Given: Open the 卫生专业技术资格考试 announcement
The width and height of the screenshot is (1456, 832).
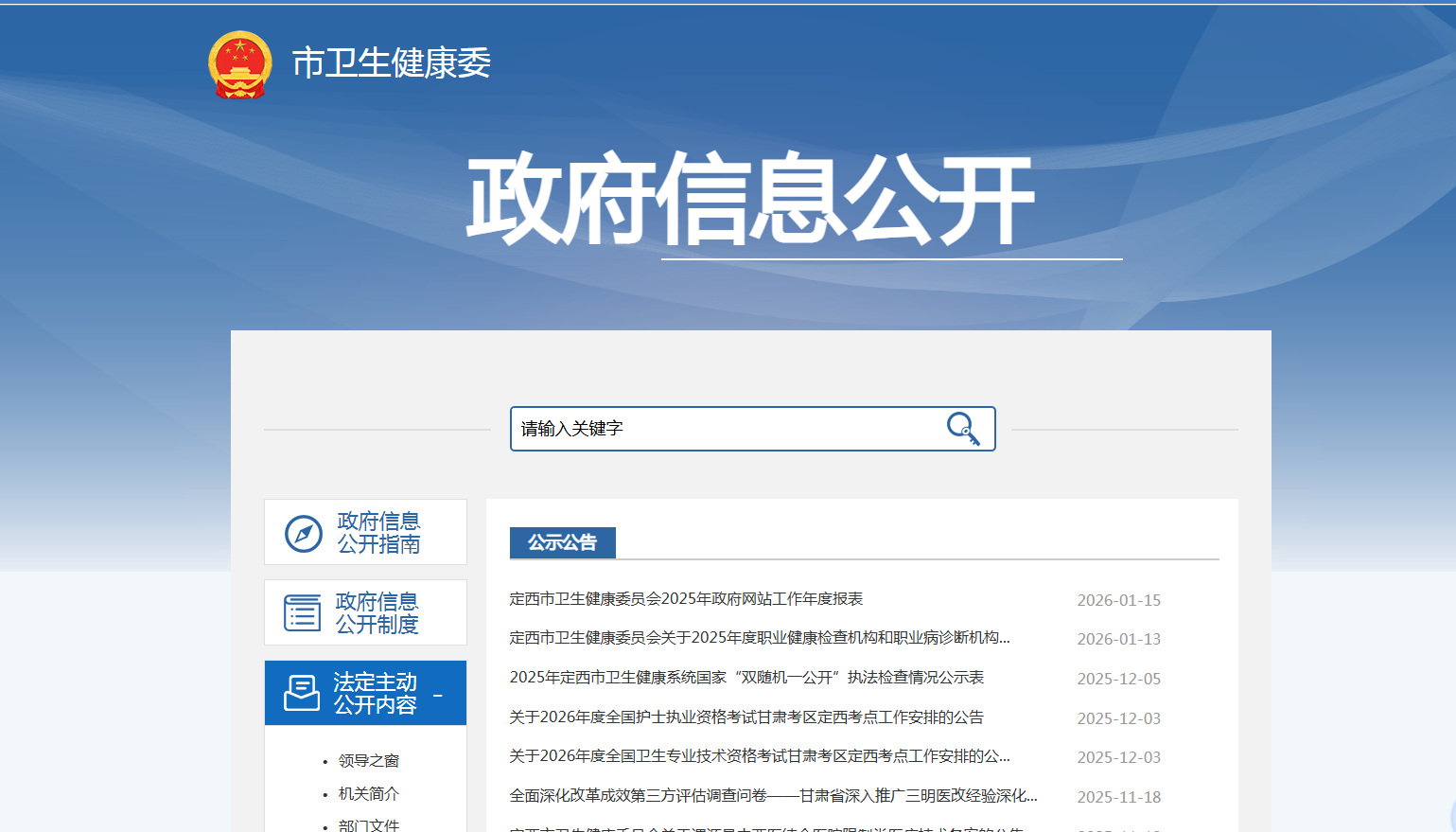Looking at the screenshot, I should pyautogui.click(x=759, y=756).
